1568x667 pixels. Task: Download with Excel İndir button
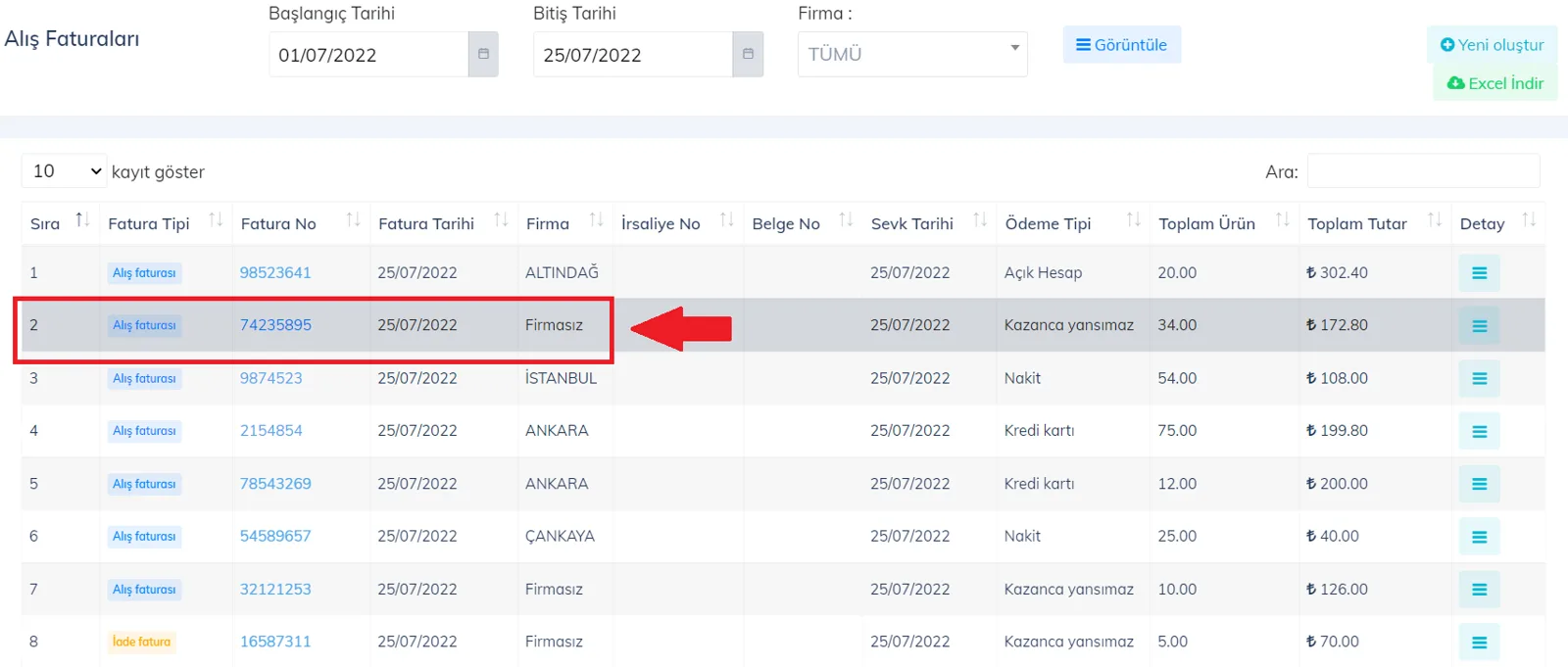[1495, 83]
